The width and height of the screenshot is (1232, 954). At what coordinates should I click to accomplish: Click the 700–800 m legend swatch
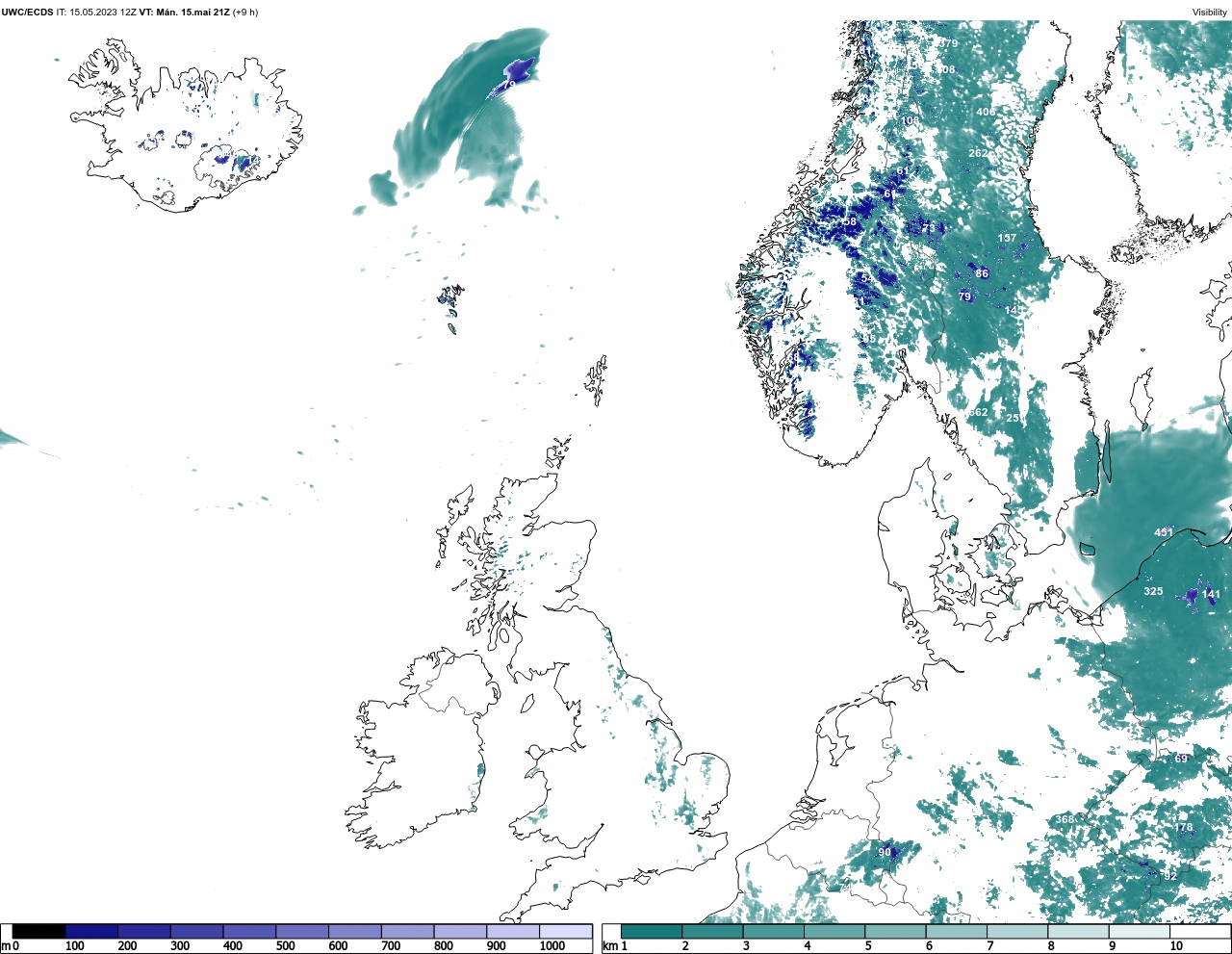(407, 932)
